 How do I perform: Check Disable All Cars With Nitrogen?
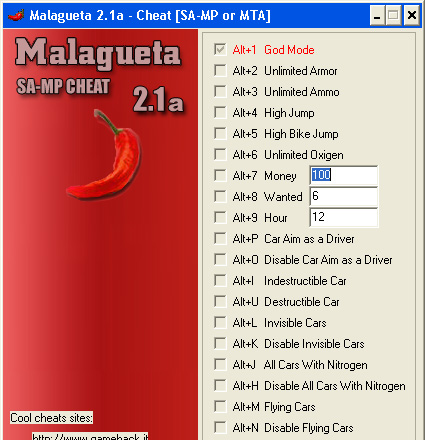pyautogui.click(x=220, y=386)
